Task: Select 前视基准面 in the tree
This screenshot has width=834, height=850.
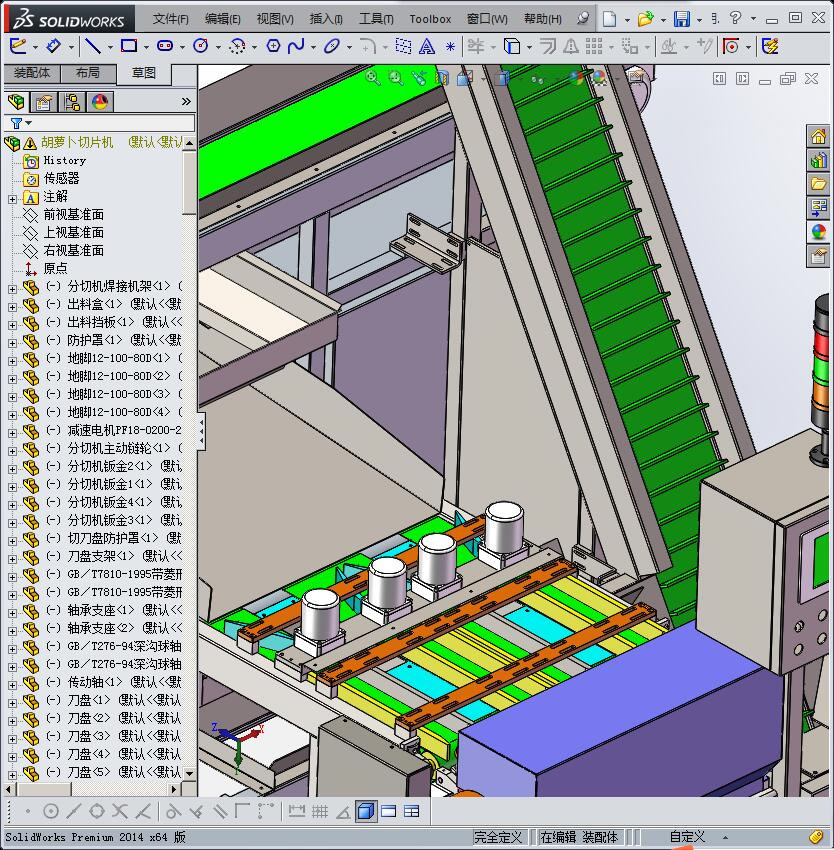Action: tap(73, 214)
